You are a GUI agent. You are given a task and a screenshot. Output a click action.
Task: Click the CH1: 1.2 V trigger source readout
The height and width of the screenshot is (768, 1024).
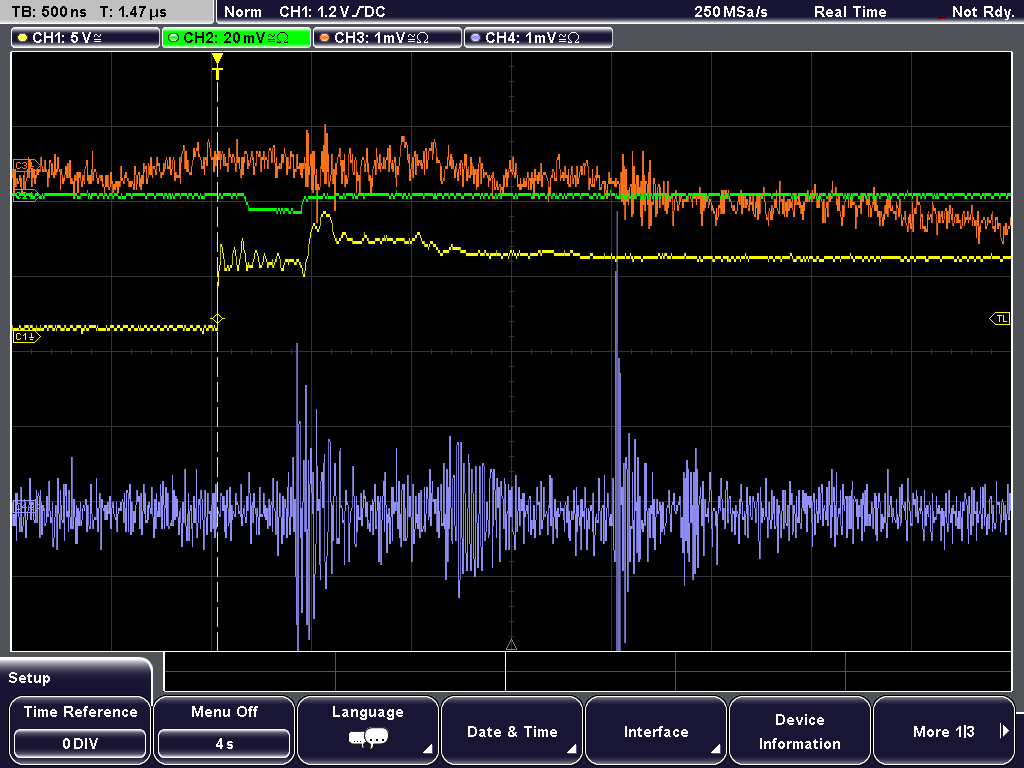tap(332, 12)
